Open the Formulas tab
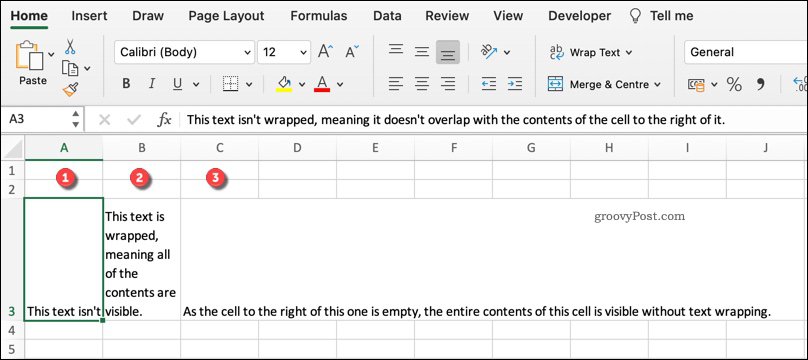This screenshot has width=808, height=360. tap(318, 16)
